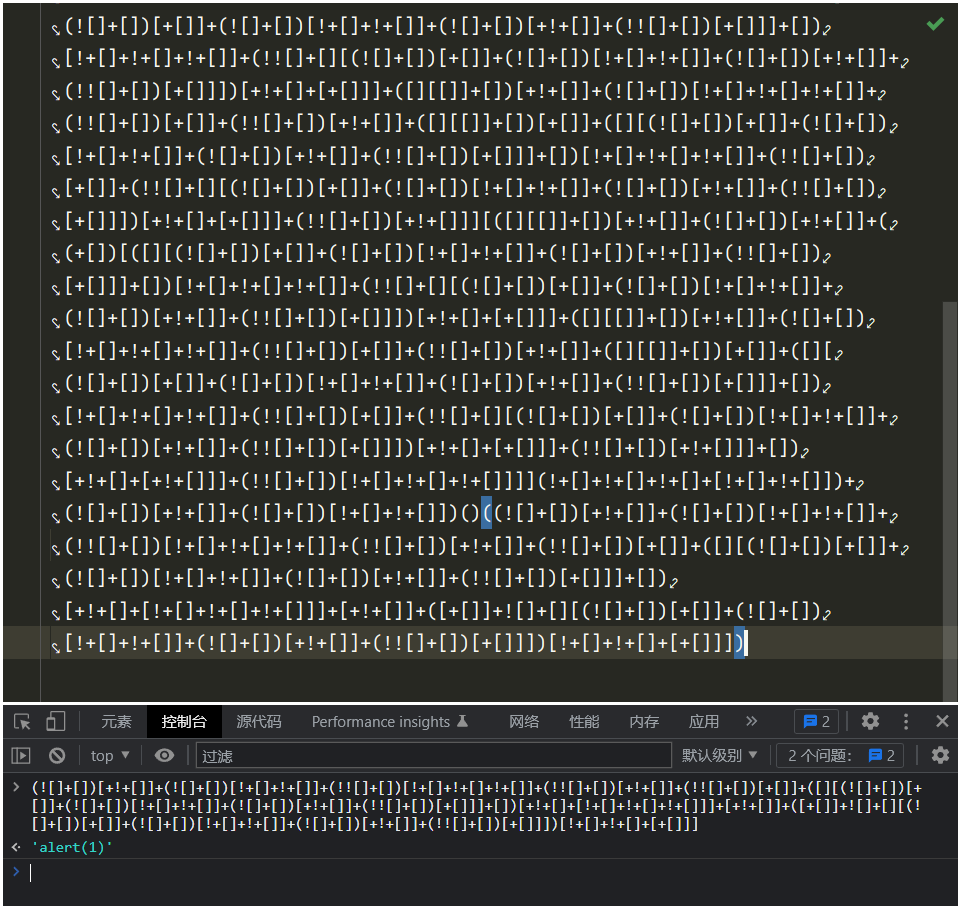Expand the overflow chevron for hidden panels
961x909 pixels.
point(752,721)
